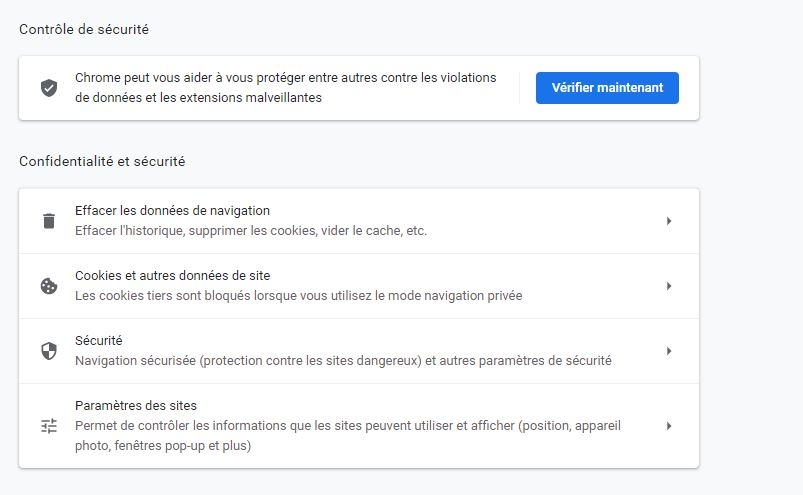Open arrow next to Paramètres des sites
This screenshot has width=803, height=495.
[668, 426]
